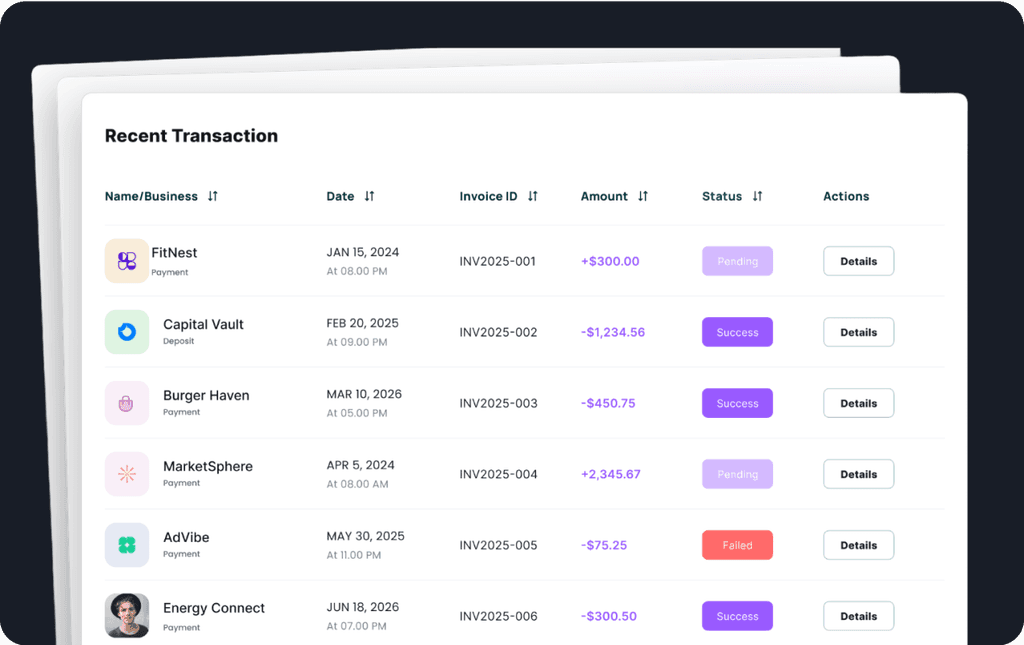
Task: Click Details for the FitNest transaction
Action: 858,260
